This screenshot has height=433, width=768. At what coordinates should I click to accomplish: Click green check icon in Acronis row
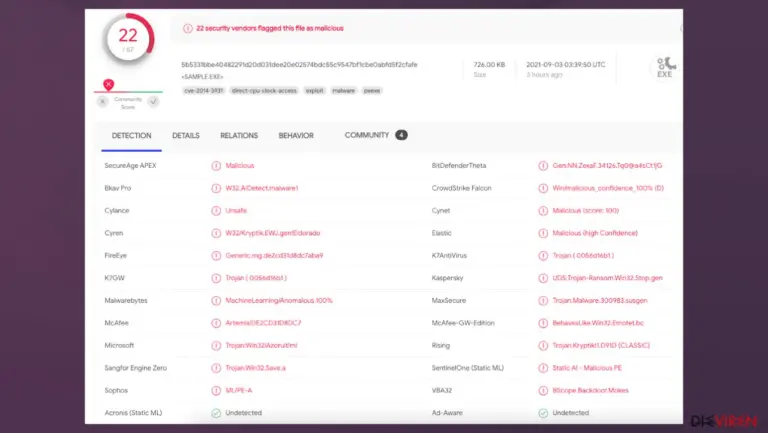tap(216, 413)
